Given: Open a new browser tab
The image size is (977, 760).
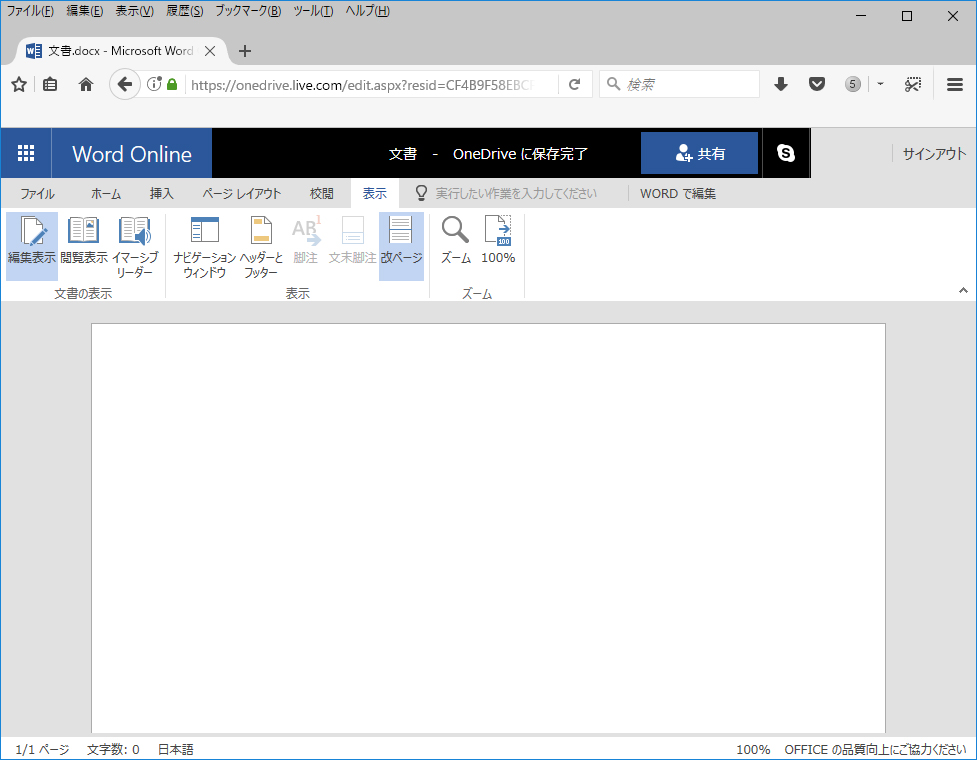Looking at the screenshot, I should (245, 51).
